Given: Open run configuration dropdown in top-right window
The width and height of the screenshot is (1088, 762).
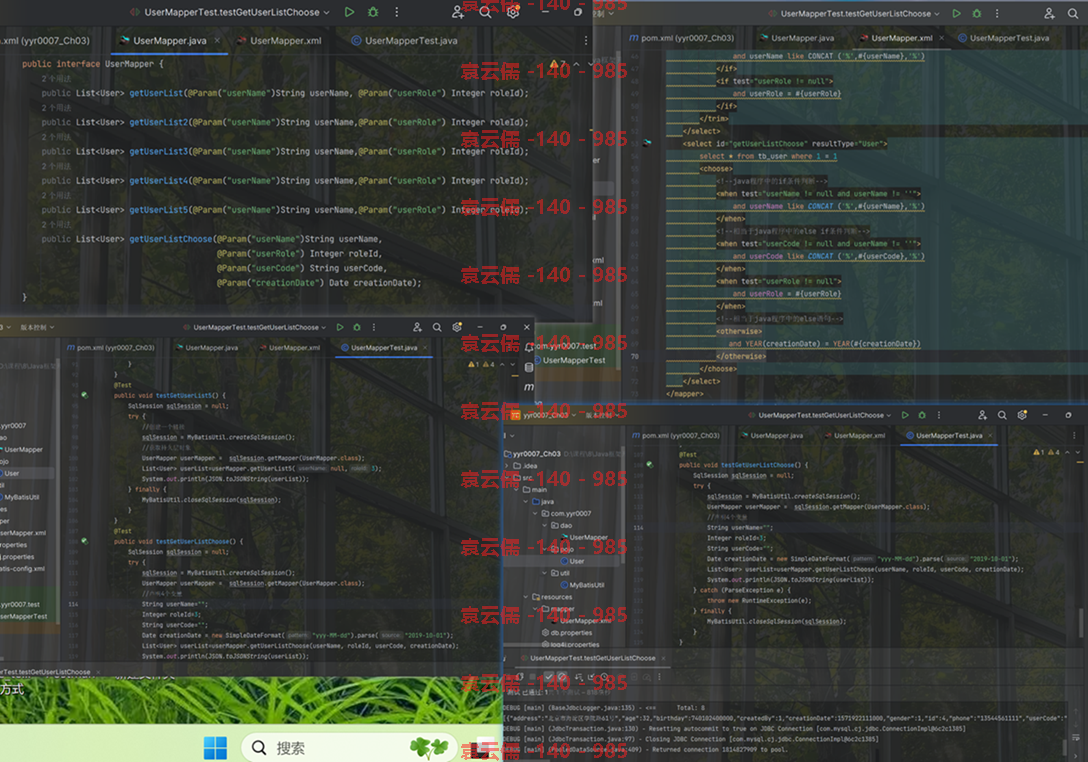Looking at the screenshot, I should point(855,13).
